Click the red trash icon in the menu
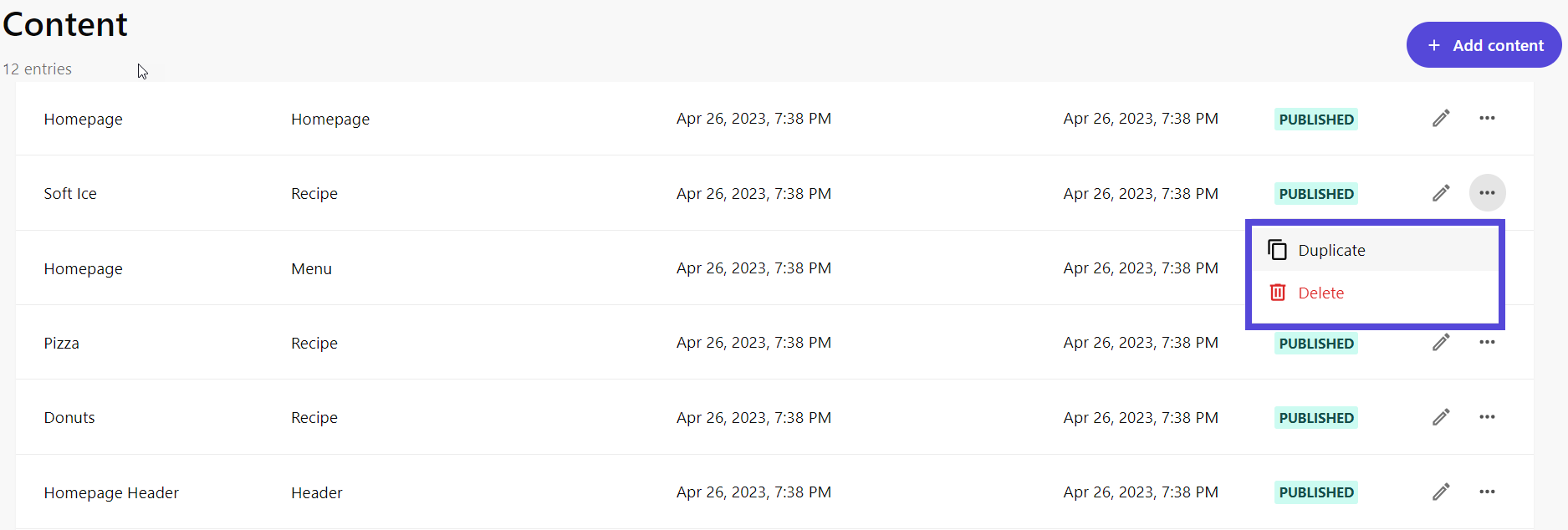Viewport: 1568px width, 530px height. tap(1277, 293)
